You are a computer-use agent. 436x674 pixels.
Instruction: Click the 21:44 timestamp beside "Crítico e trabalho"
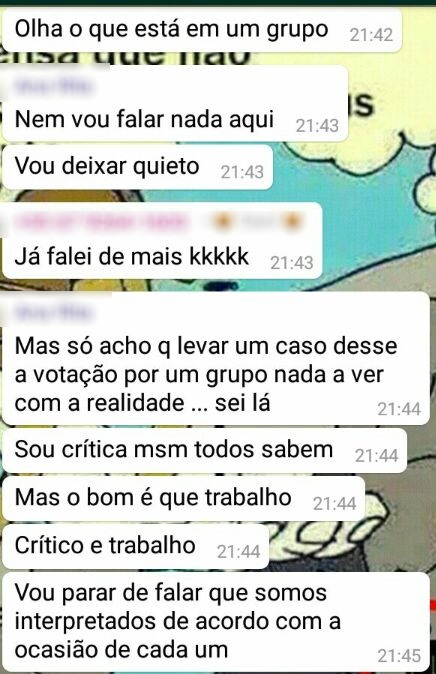point(238,551)
